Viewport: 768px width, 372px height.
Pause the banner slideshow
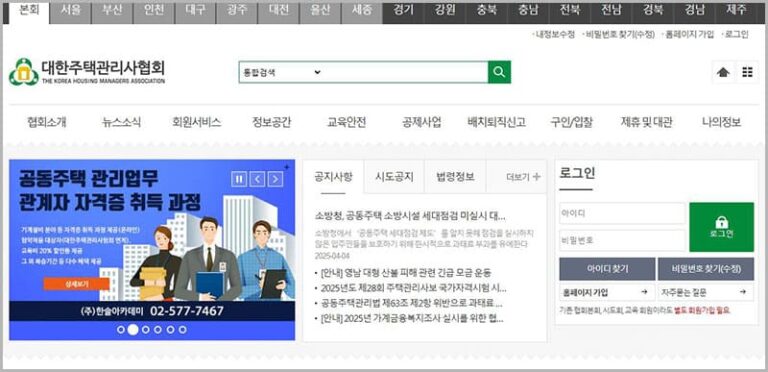point(239,179)
